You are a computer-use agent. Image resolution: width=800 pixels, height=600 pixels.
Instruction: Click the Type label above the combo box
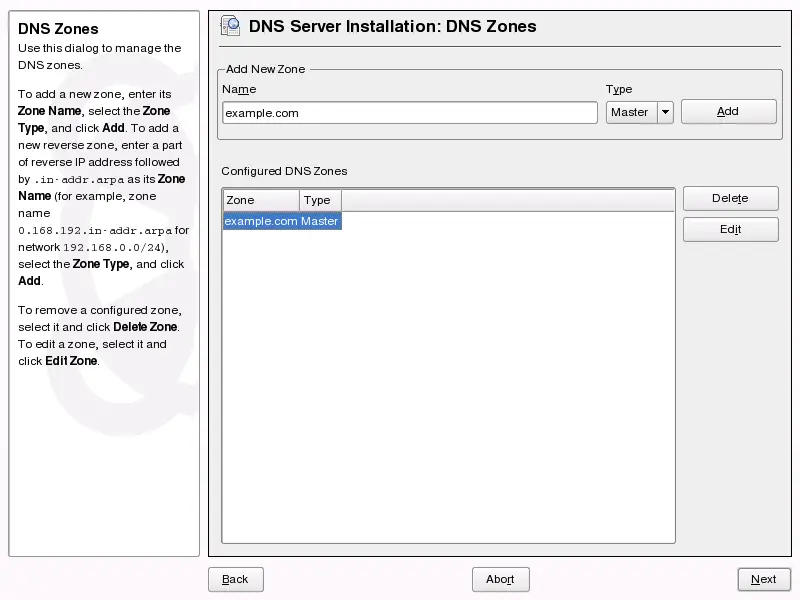click(619, 90)
